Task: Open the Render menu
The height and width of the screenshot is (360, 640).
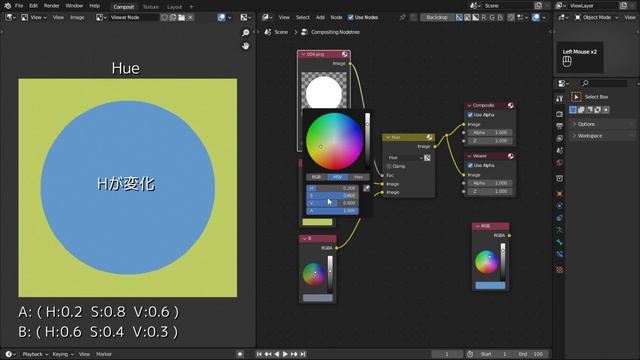Action: [51, 6]
